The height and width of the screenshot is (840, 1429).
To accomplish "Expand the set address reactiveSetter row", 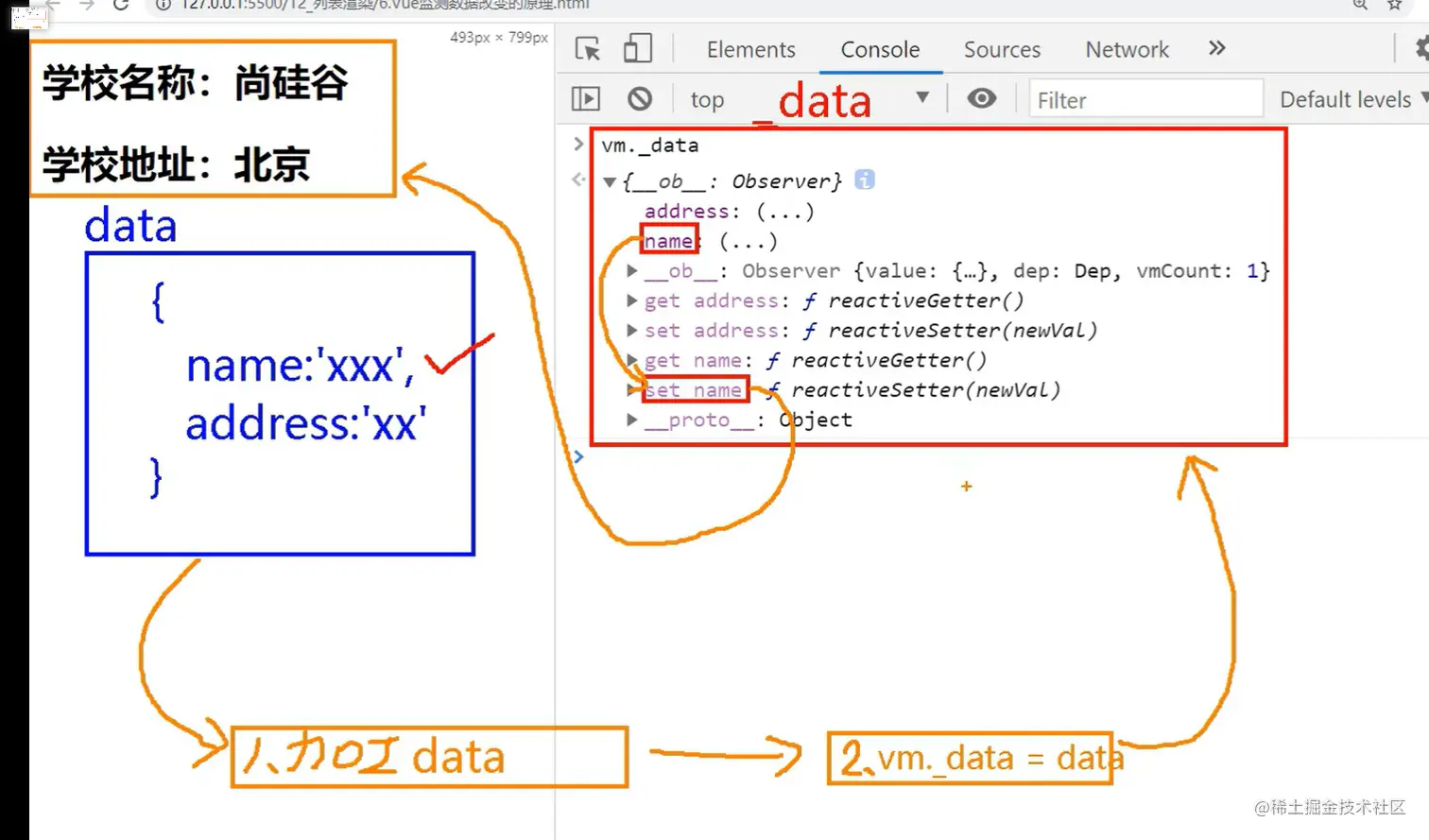I will 632,331.
